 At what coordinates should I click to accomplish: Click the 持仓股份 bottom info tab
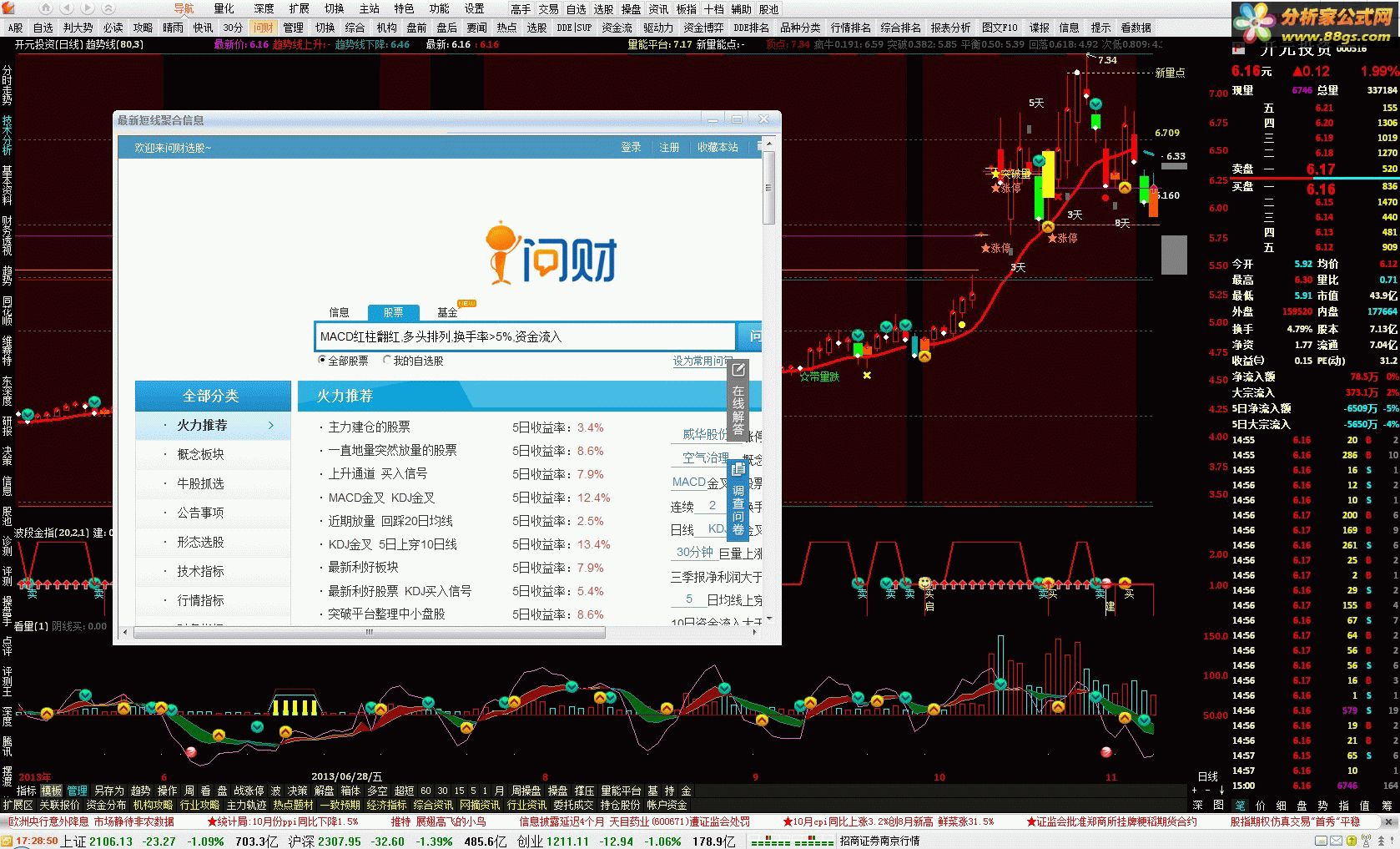coord(620,806)
